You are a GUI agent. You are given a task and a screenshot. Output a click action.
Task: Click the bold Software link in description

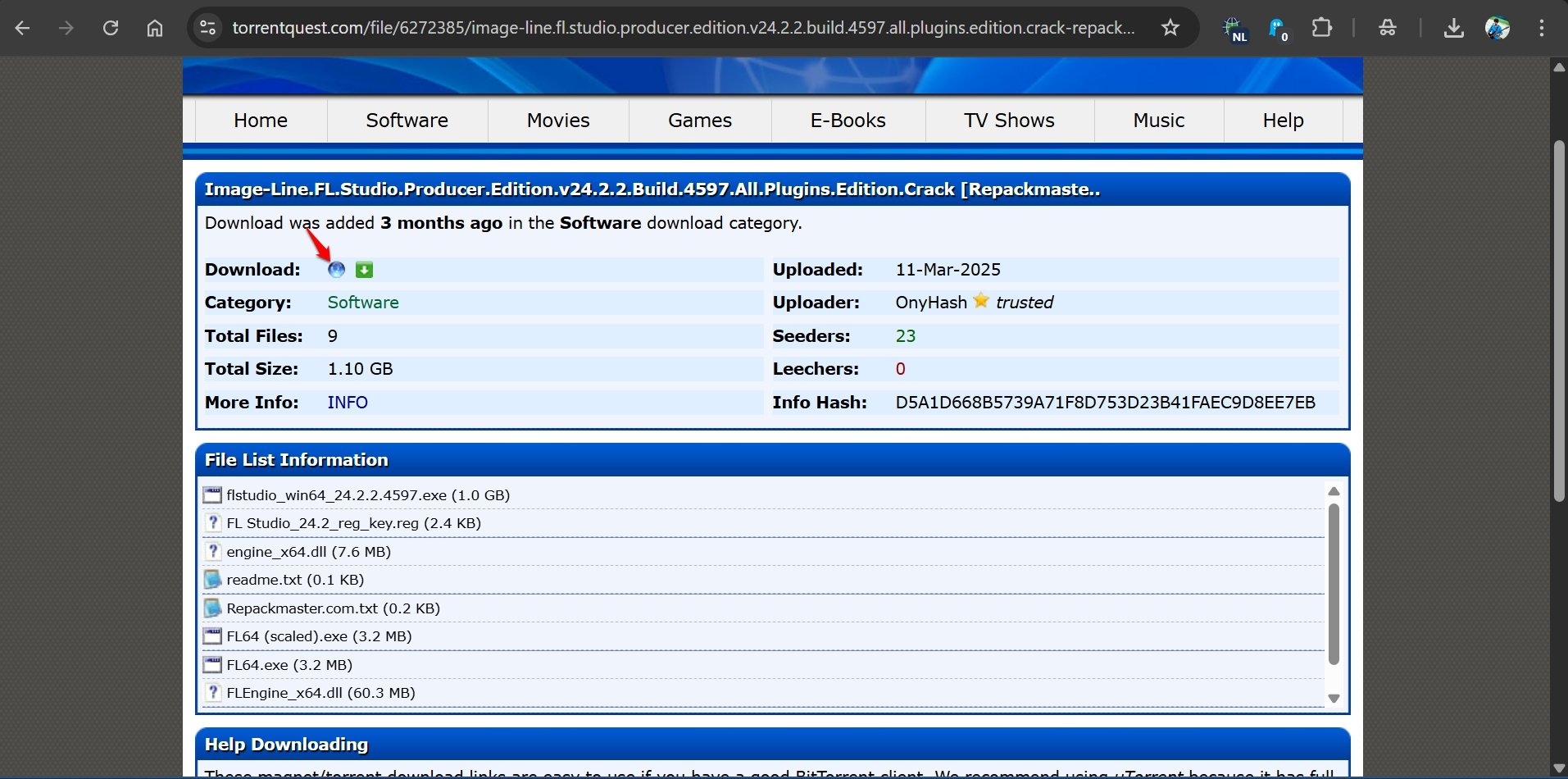601,223
